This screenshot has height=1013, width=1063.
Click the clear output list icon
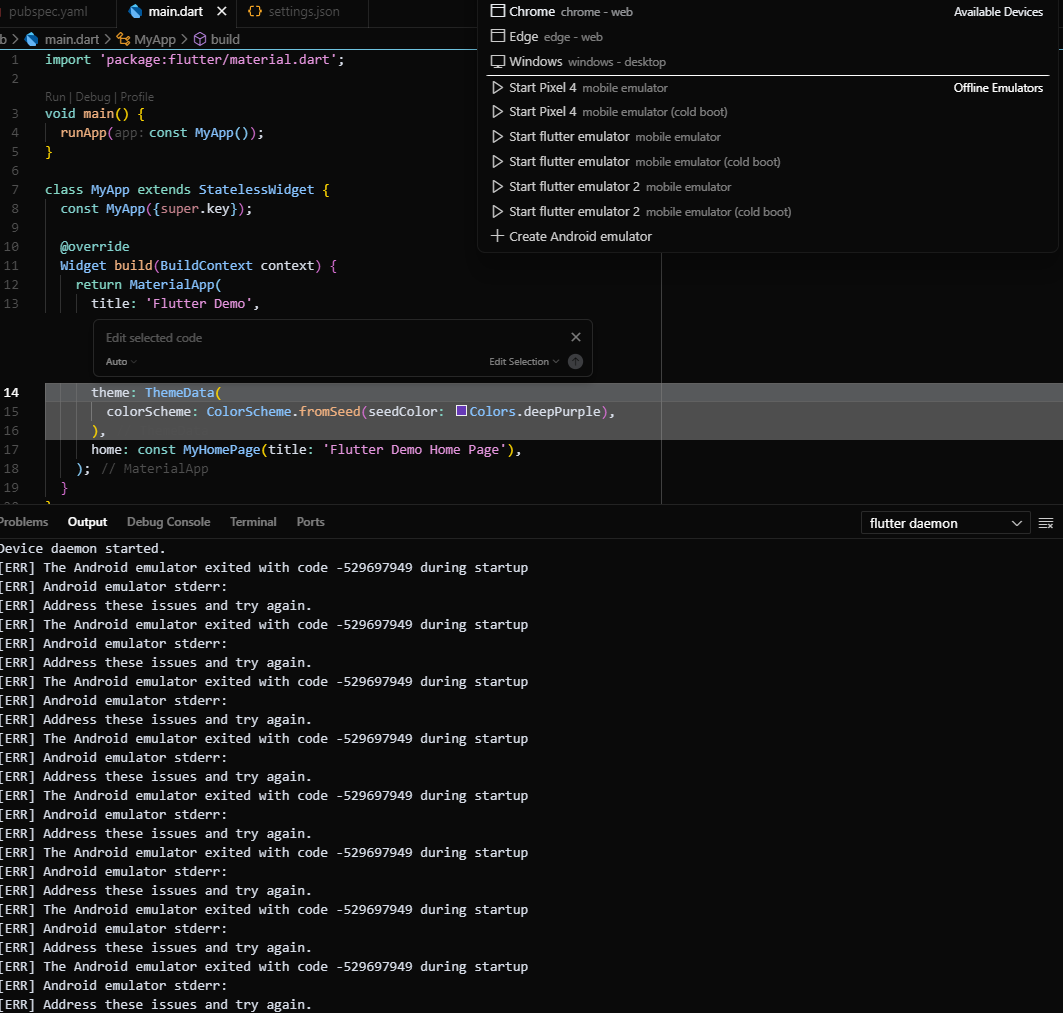coord(1046,523)
